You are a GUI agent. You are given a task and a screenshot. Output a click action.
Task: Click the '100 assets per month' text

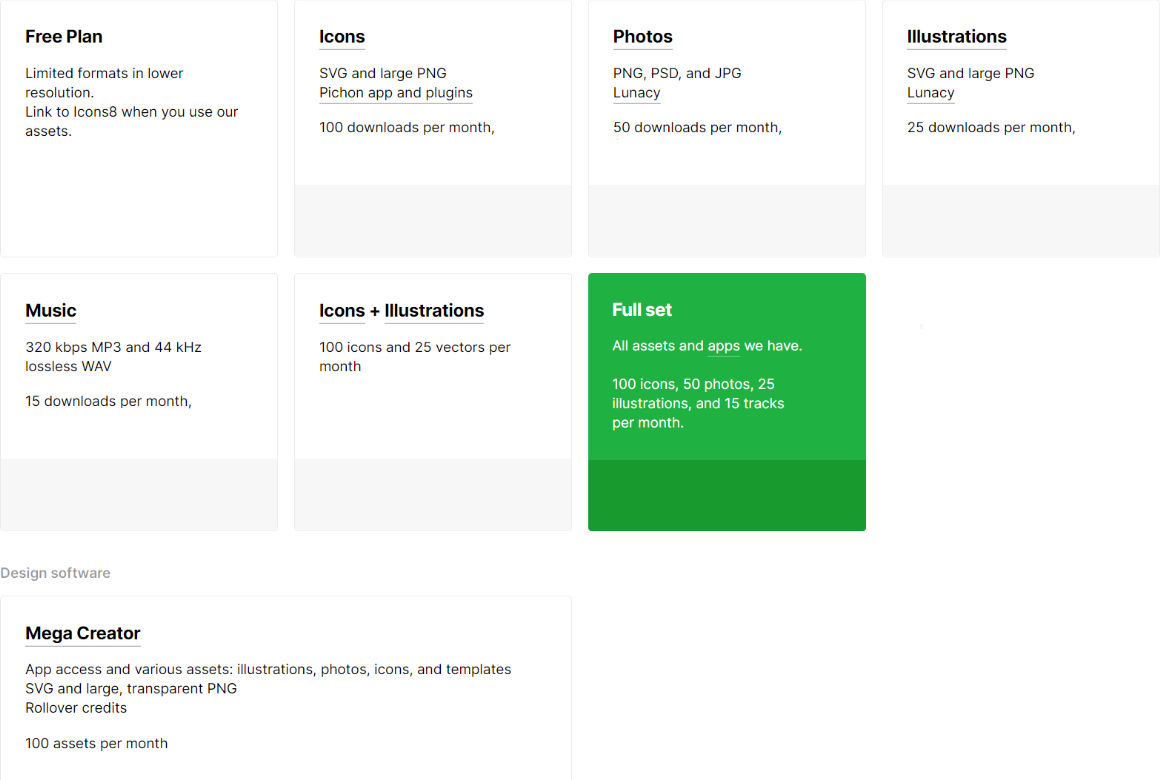coord(97,743)
